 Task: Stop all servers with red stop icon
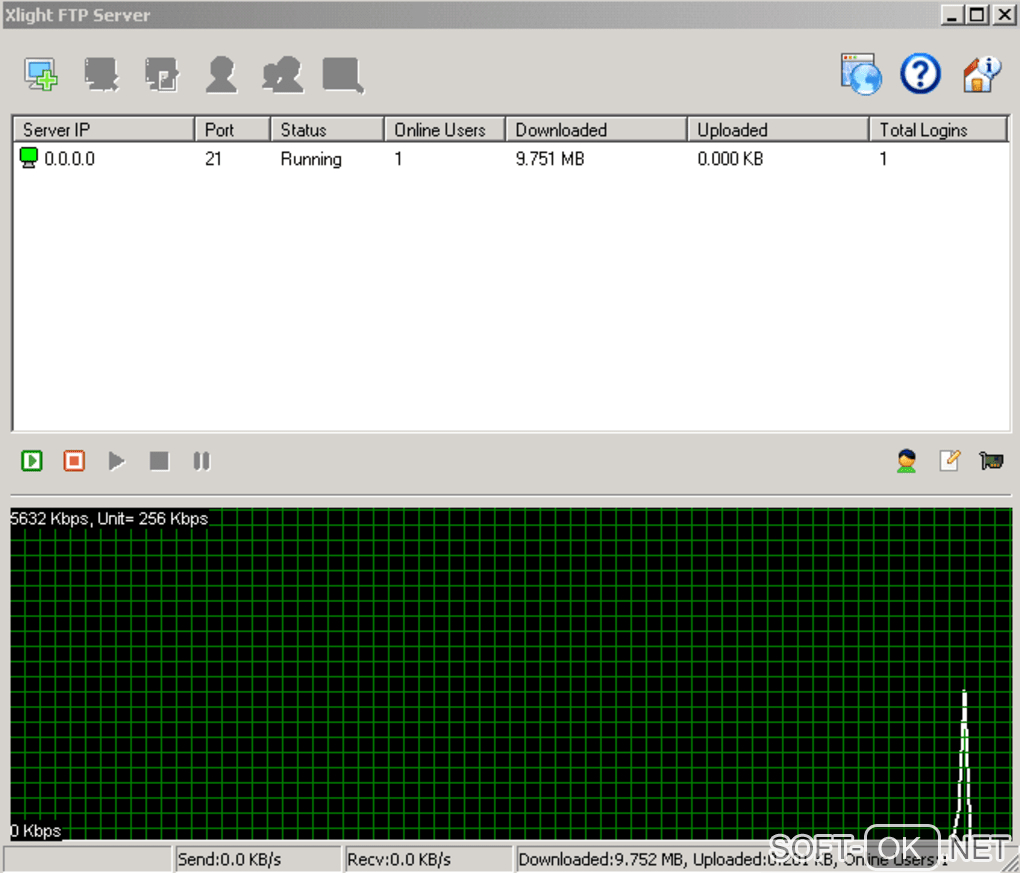tap(74, 461)
